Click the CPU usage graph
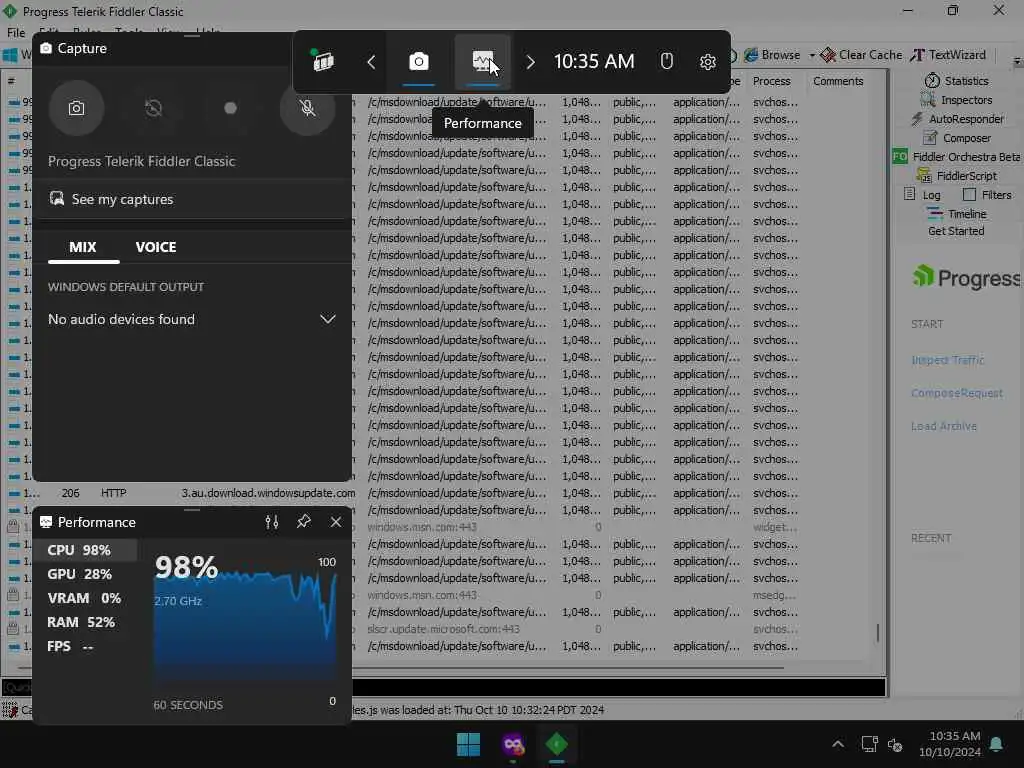Viewport: 1024px width, 768px height. [x=245, y=626]
